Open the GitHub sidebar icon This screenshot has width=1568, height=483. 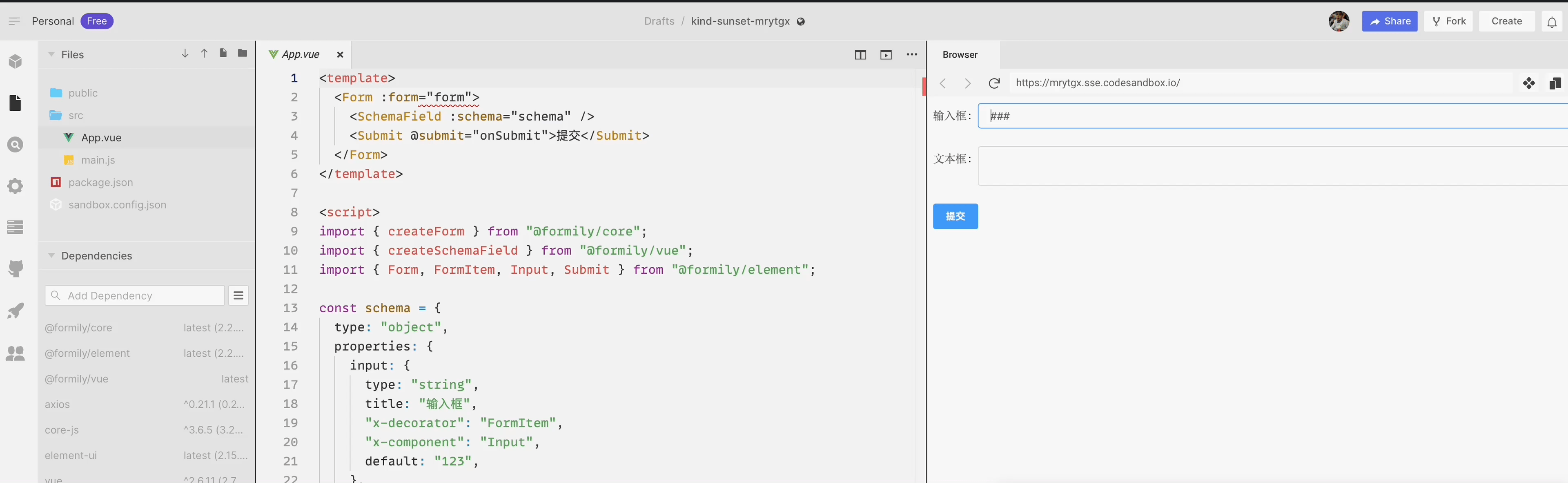click(x=15, y=268)
